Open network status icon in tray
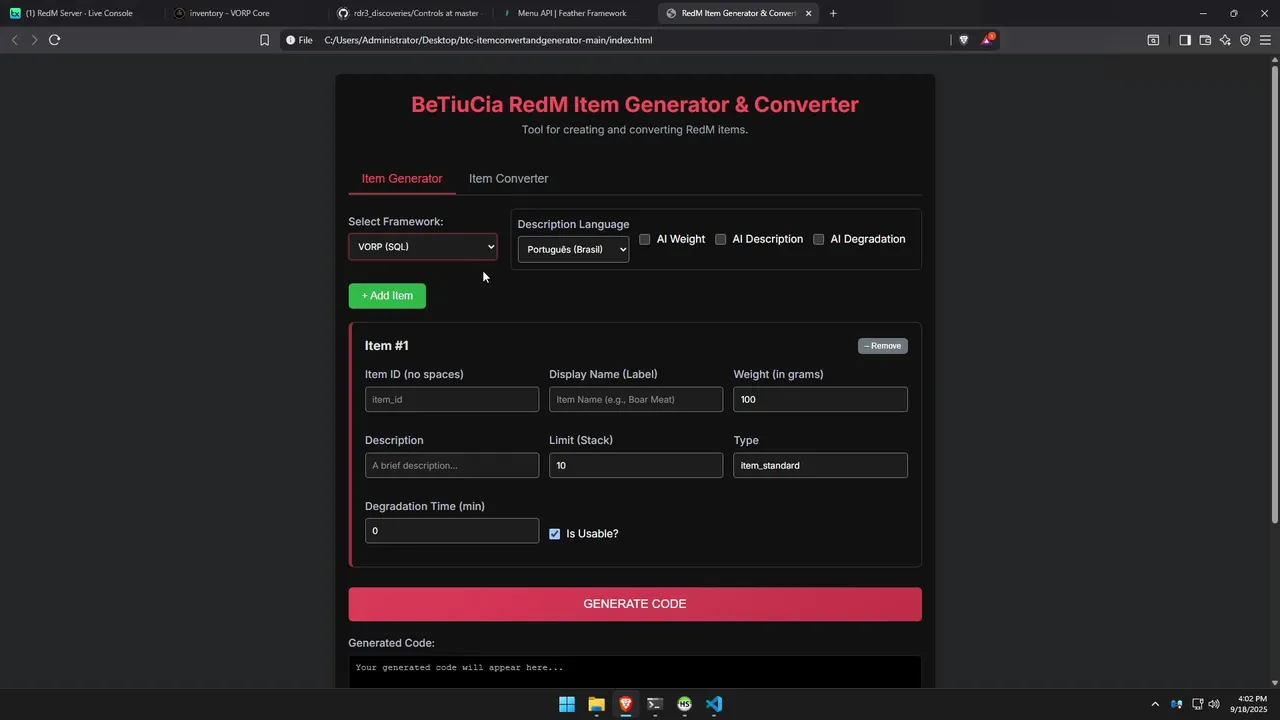The image size is (1280, 720). click(1197, 704)
